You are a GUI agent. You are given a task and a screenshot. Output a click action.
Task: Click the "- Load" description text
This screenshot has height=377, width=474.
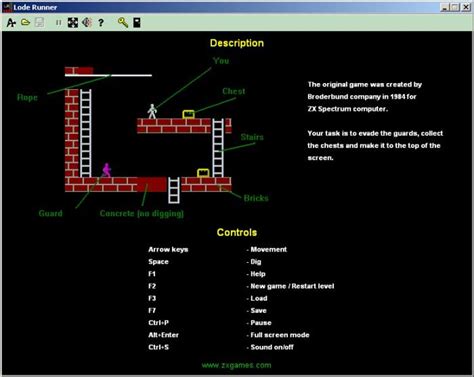[x=257, y=298]
